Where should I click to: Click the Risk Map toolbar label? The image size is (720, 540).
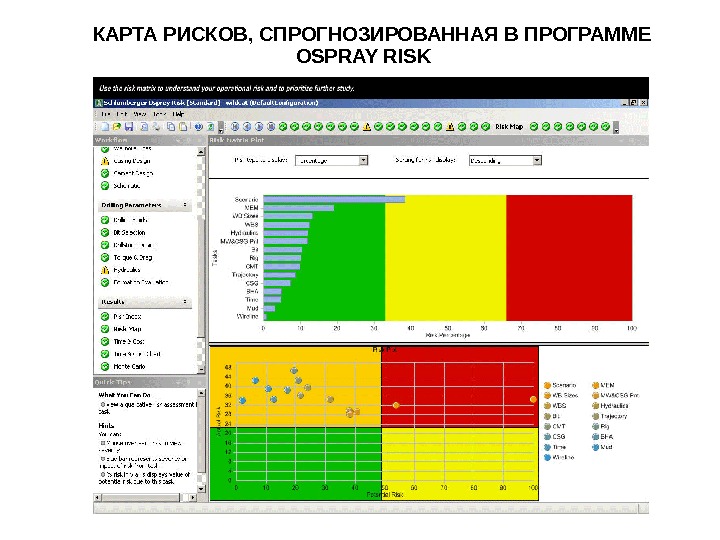(x=509, y=127)
